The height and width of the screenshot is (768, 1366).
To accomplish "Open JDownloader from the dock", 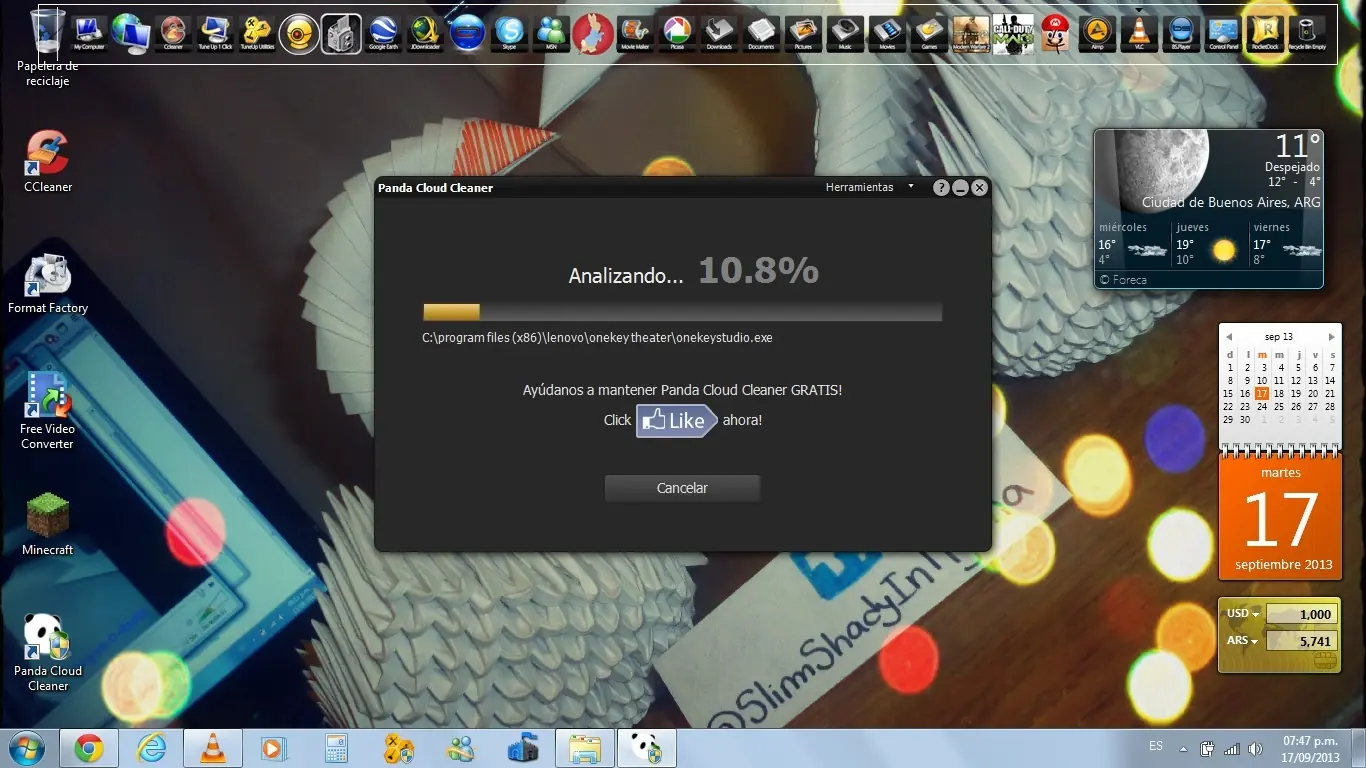I will (425, 33).
